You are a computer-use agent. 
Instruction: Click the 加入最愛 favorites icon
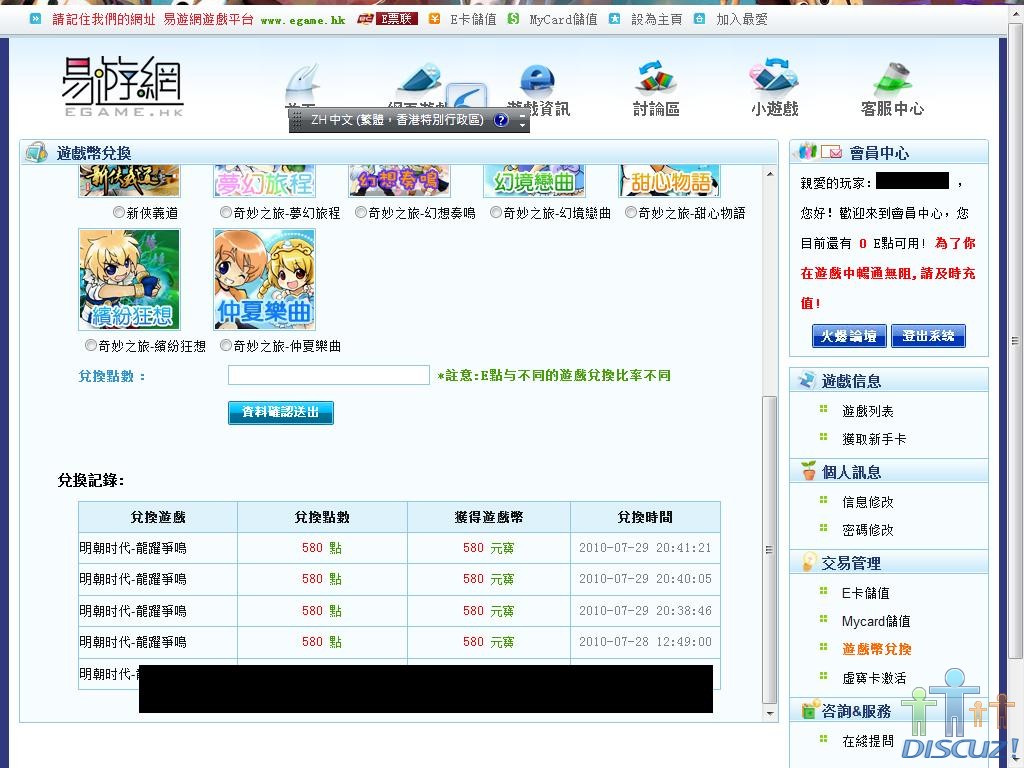click(x=699, y=19)
